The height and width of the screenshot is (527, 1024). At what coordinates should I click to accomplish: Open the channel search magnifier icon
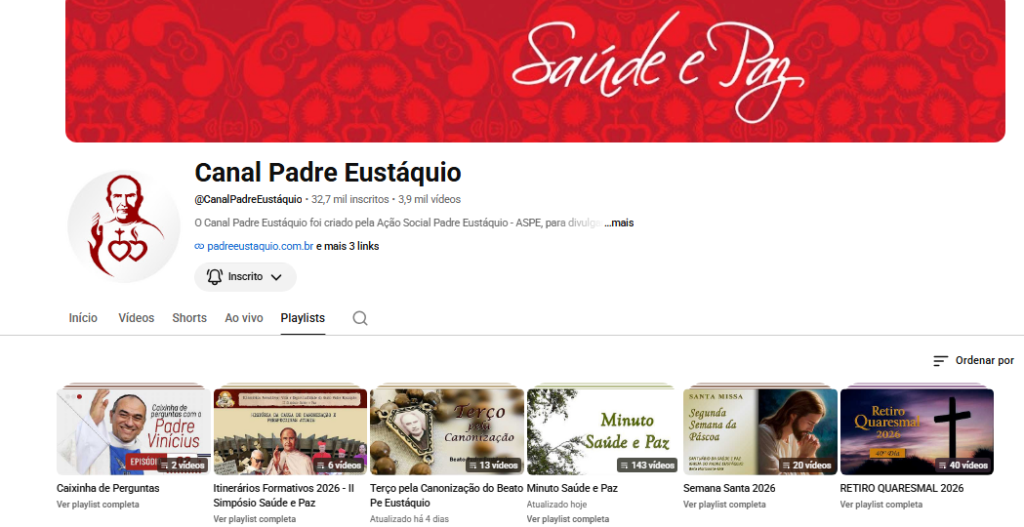pos(360,318)
